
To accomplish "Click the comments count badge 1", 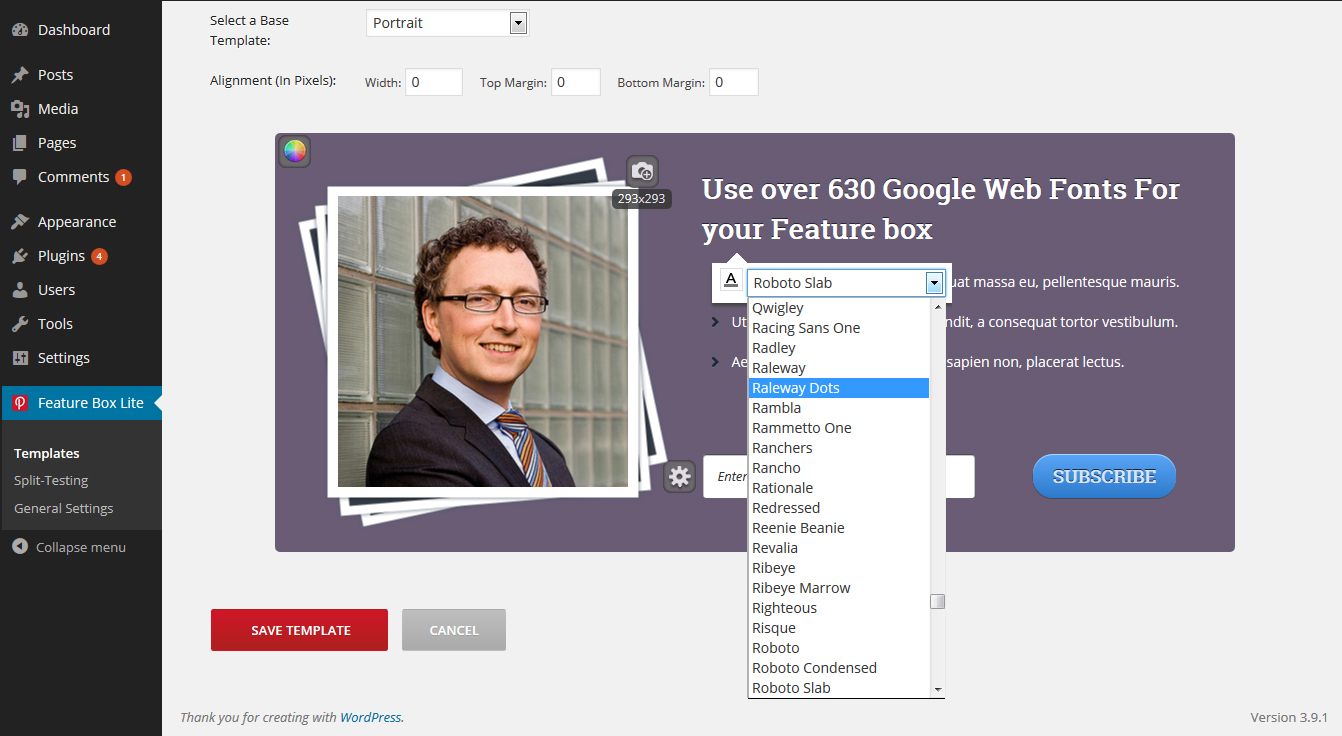I will point(123,178).
